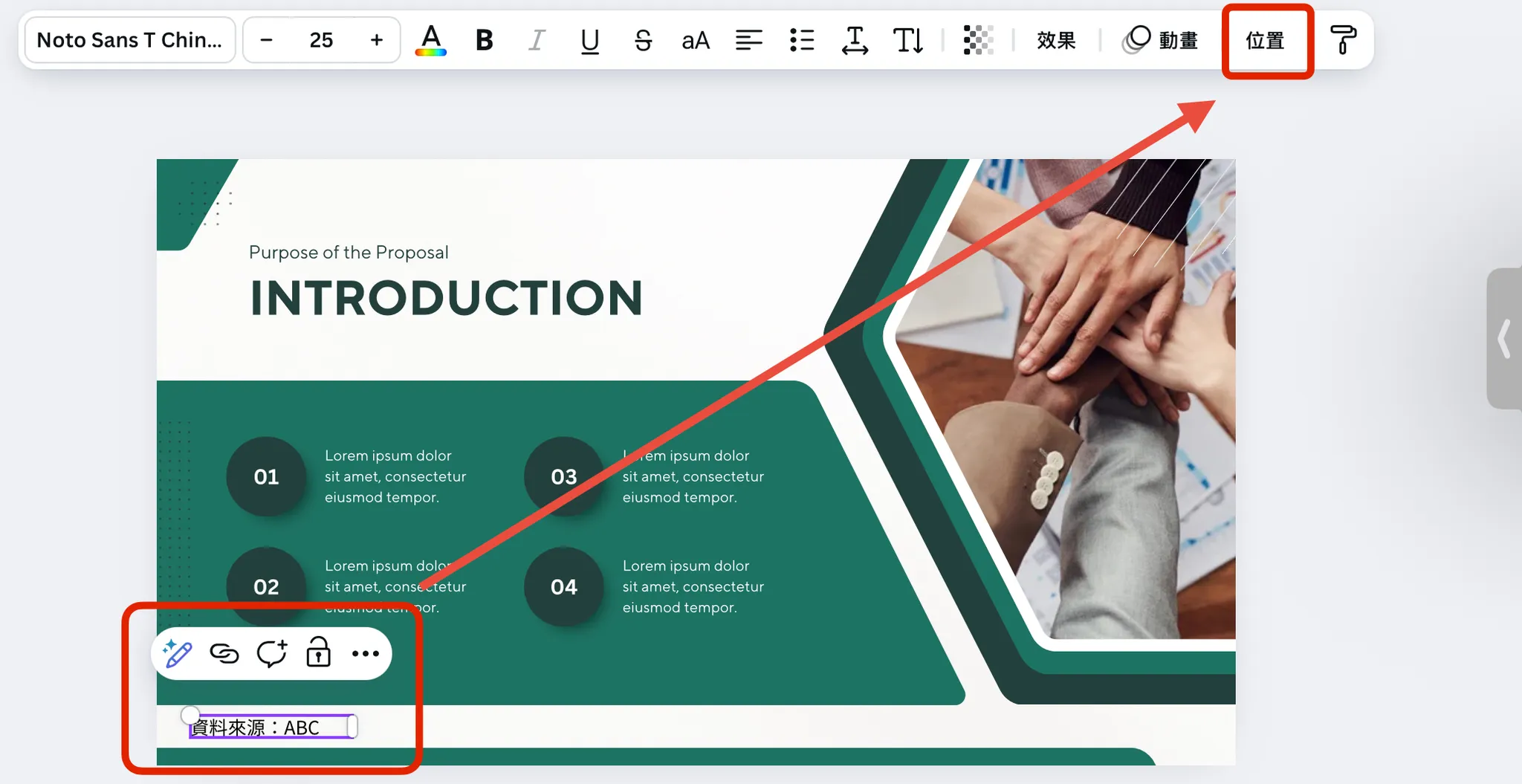Apply transparency using the checkerboard icon

pos(977,41)
